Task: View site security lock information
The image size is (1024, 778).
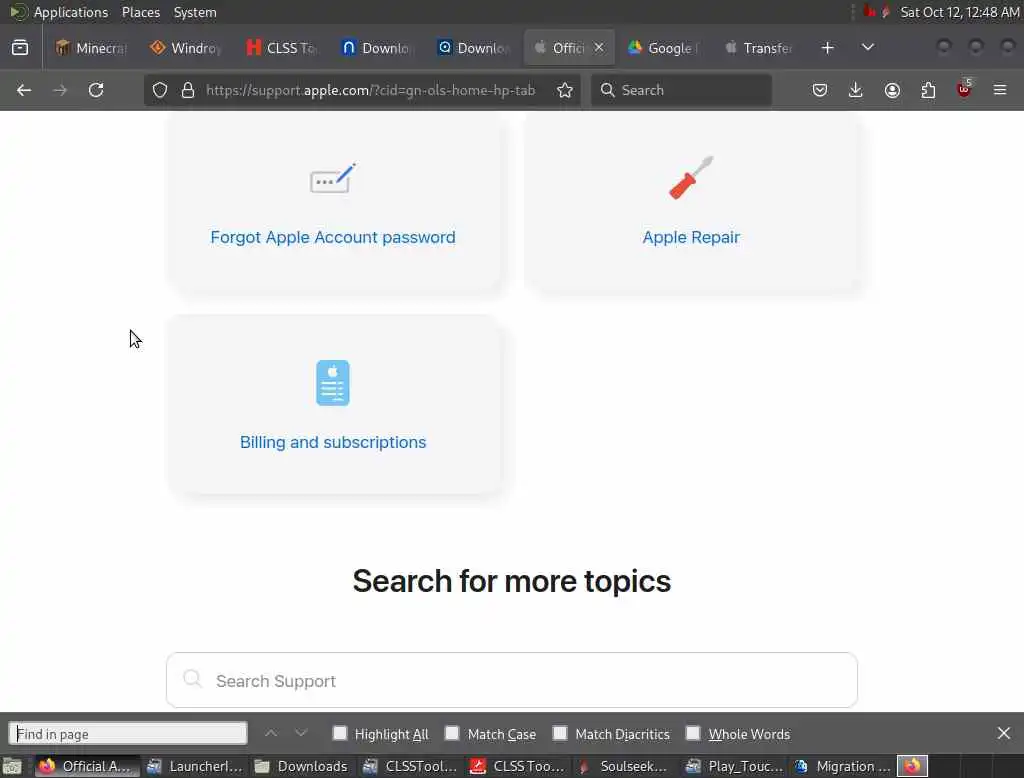Action: click(x=188, y=90)
